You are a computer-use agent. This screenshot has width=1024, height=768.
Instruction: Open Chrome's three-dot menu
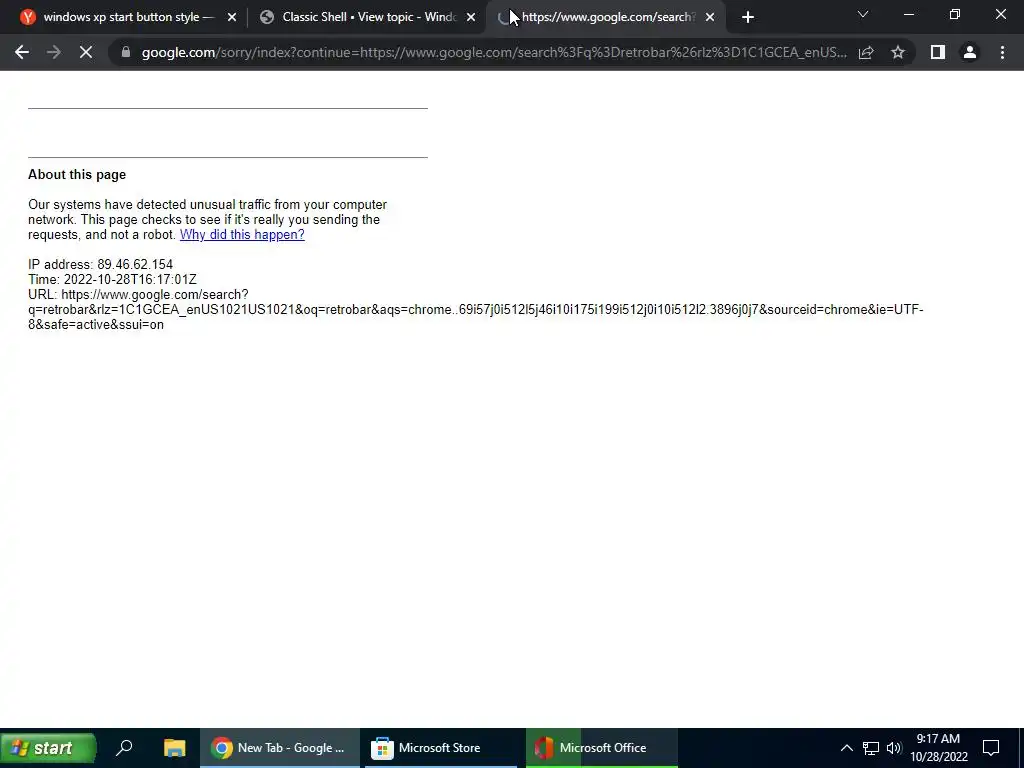pyautogui.click(x=1002, y=52)
